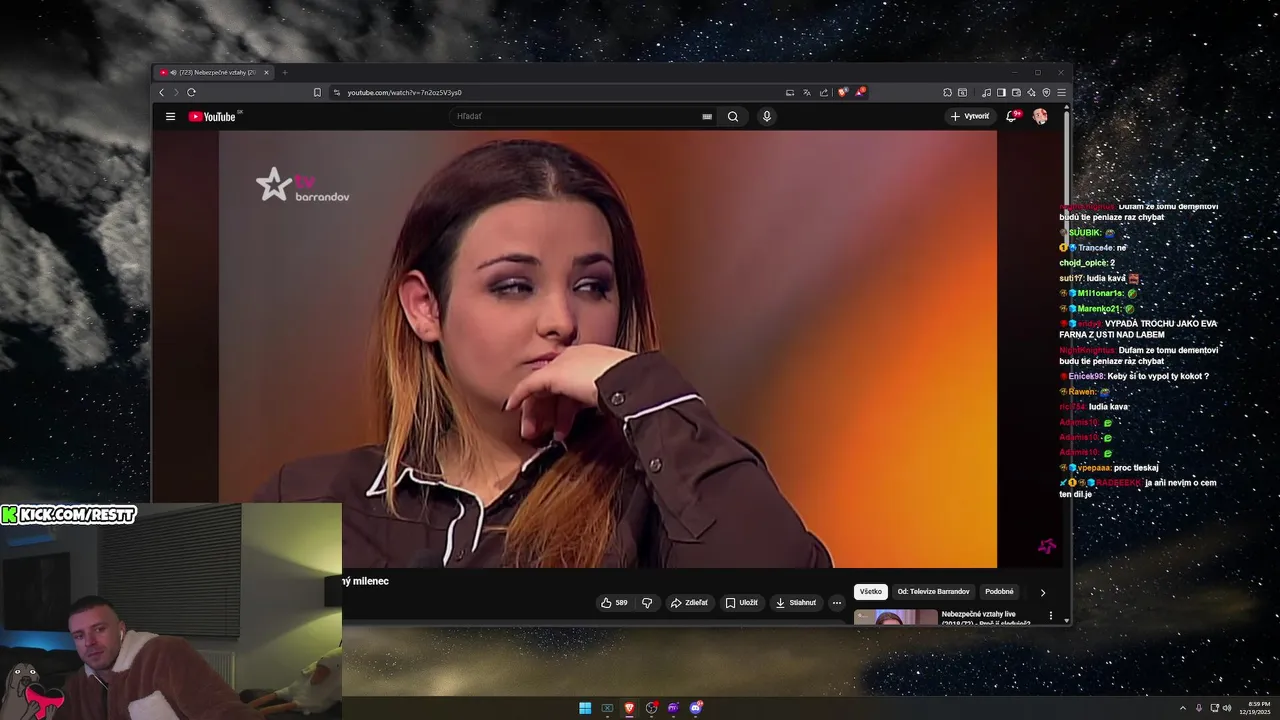Viewport: 1280px width, 720px height.
Task: Dislike the video with thumbs down
Action: click(x=647, y=603)
